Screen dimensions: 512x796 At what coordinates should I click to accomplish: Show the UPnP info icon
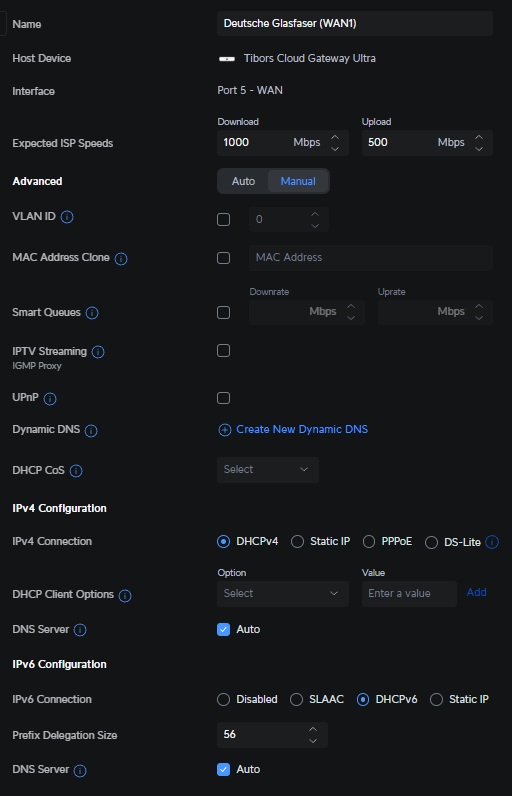point(50,399)
